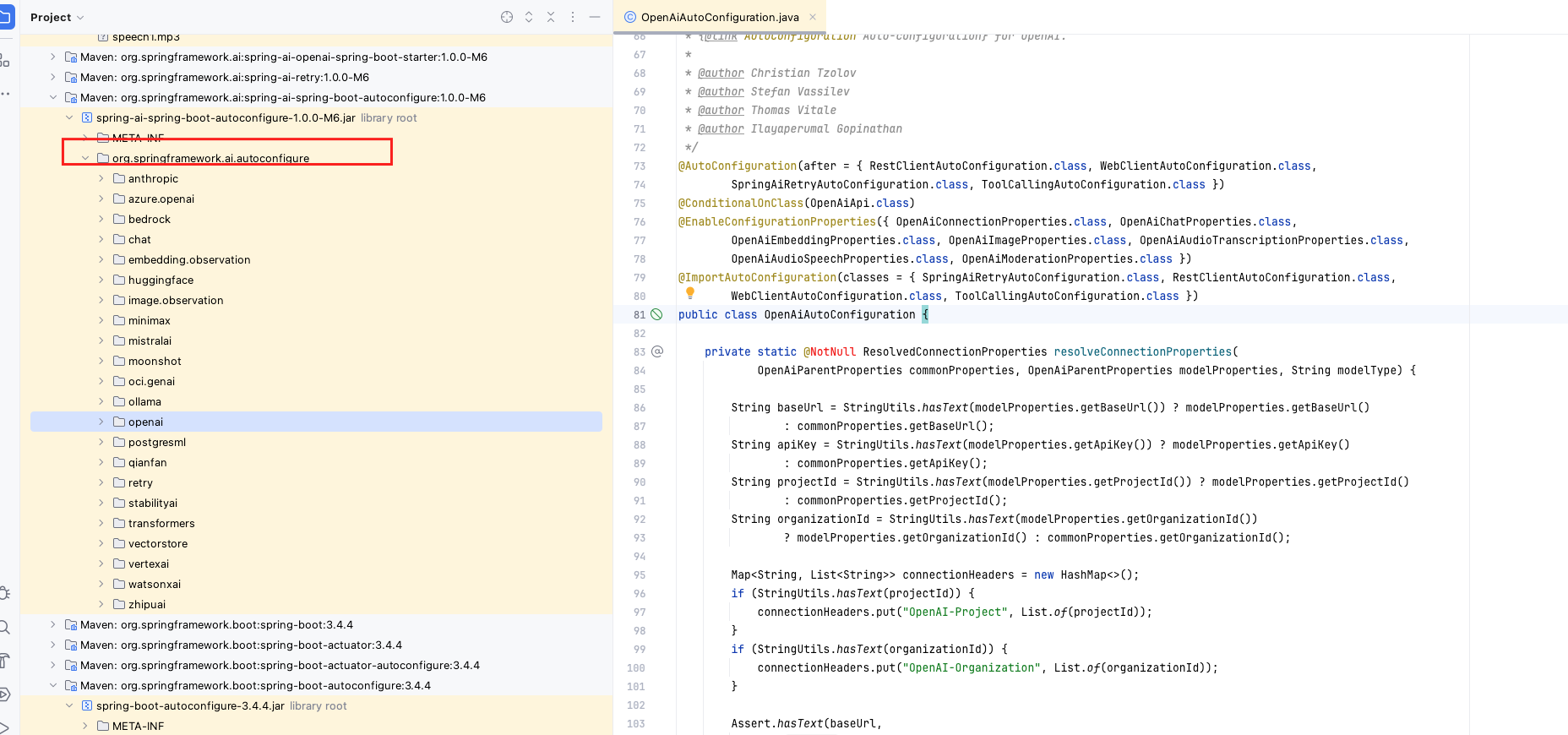Viewport: 1568px width, 735px height.
Task: Click the library icon of Maven spring-ai-retry
Action: (71, 78)
